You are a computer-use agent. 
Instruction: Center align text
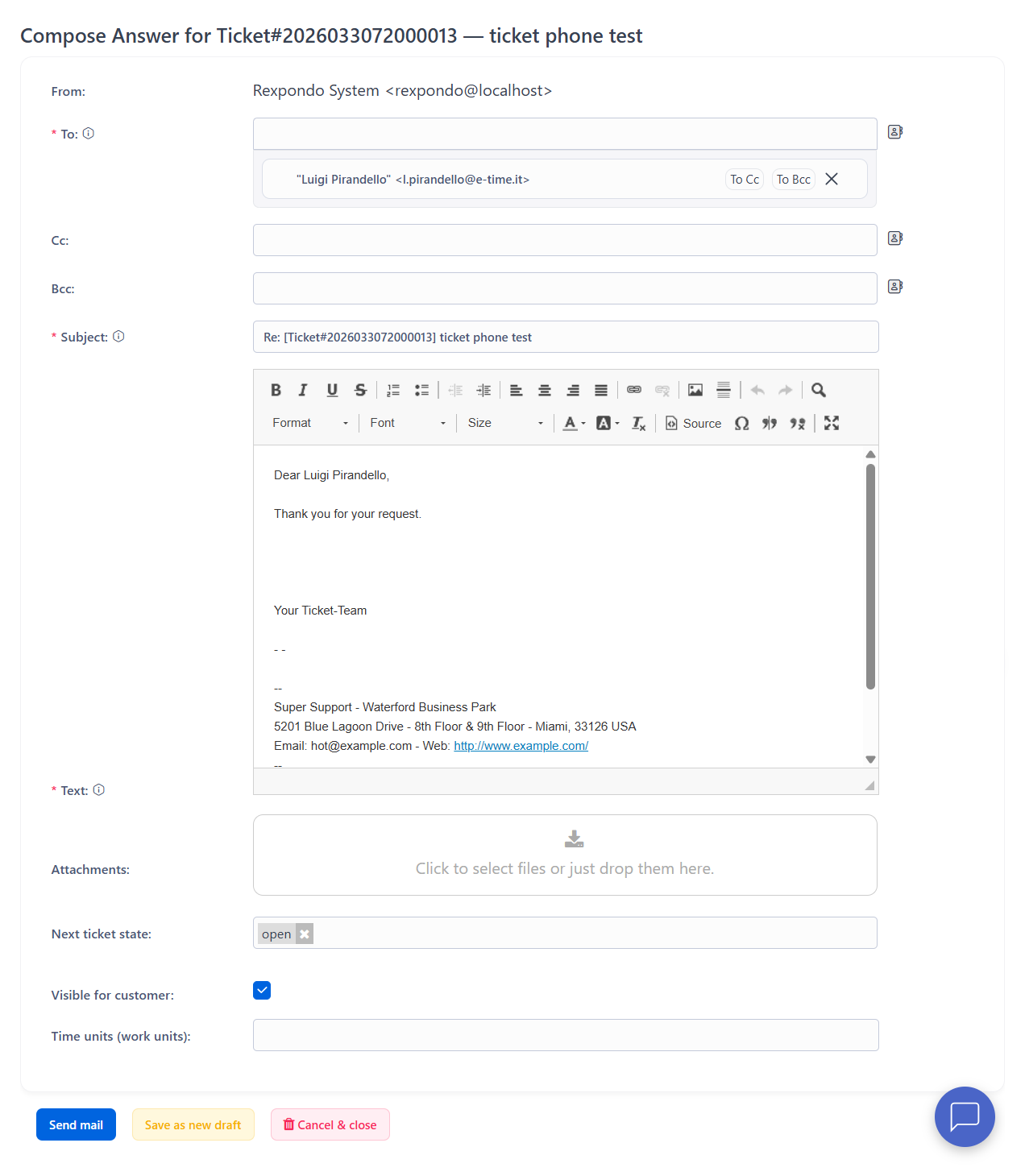click(545, 390)
